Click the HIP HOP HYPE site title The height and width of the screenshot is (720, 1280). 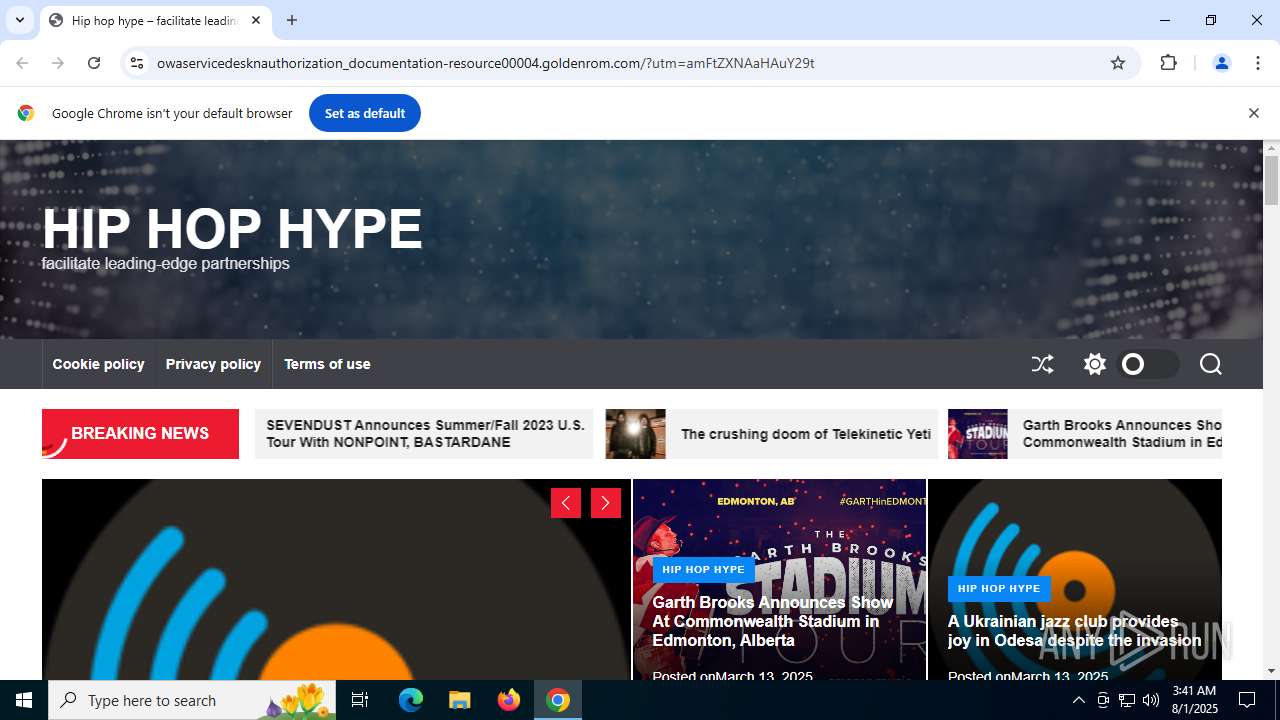[x=232, y=229]
